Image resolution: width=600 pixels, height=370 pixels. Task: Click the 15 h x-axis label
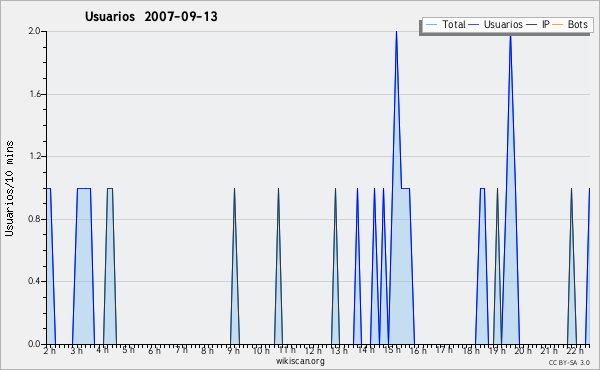392,350
